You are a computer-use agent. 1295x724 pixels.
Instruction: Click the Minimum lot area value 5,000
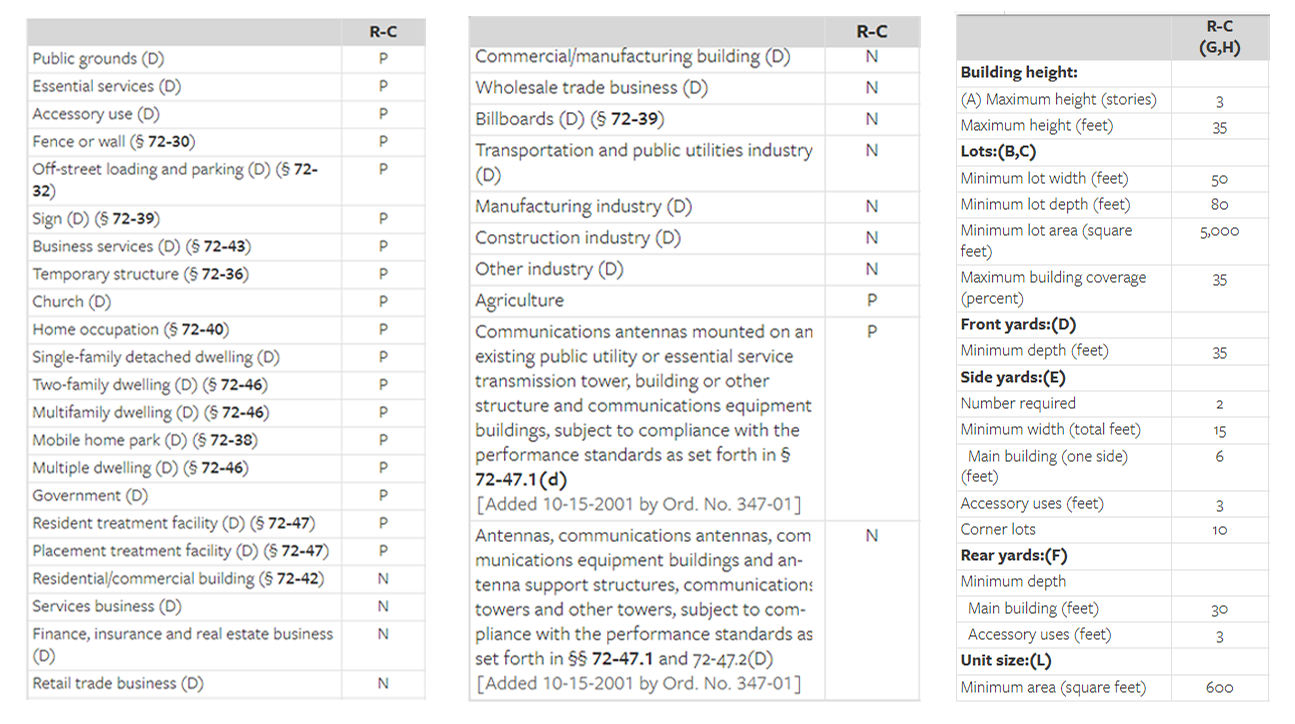click(x=1219, y=231)
